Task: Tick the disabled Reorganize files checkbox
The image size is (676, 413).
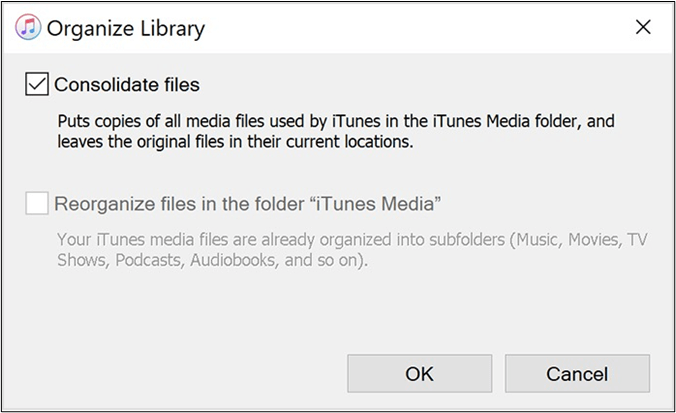Action: [37, 204]
